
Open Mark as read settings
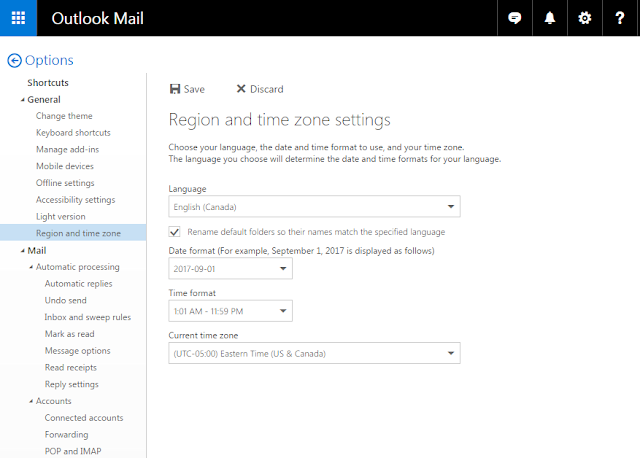coord(69,334)
